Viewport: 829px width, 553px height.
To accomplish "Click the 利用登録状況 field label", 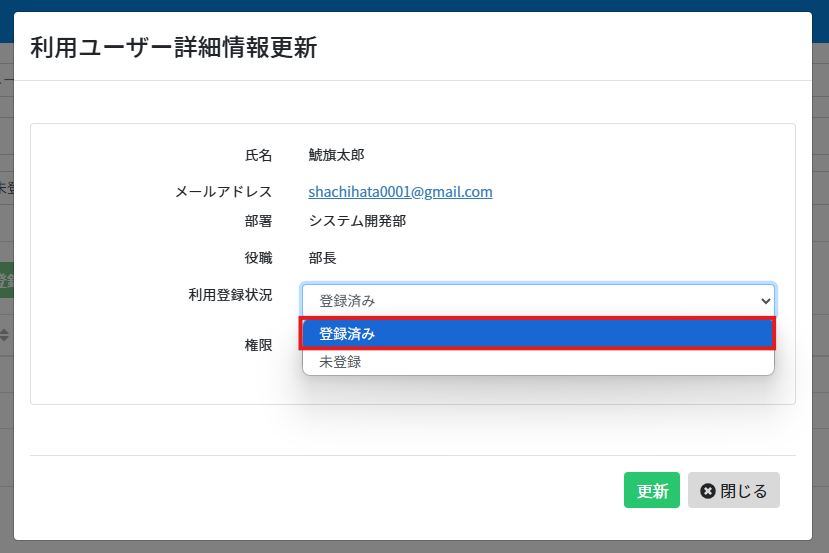I will click(230, 294).
